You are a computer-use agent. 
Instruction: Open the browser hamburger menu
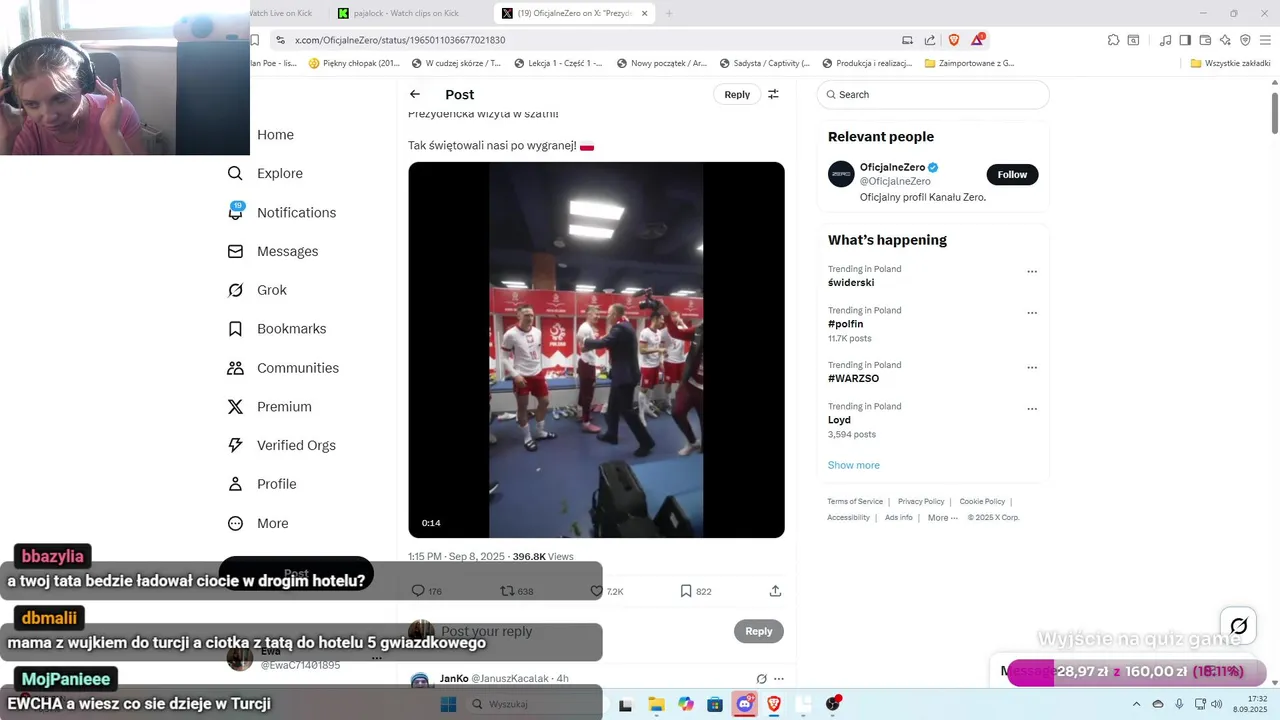1265,40
